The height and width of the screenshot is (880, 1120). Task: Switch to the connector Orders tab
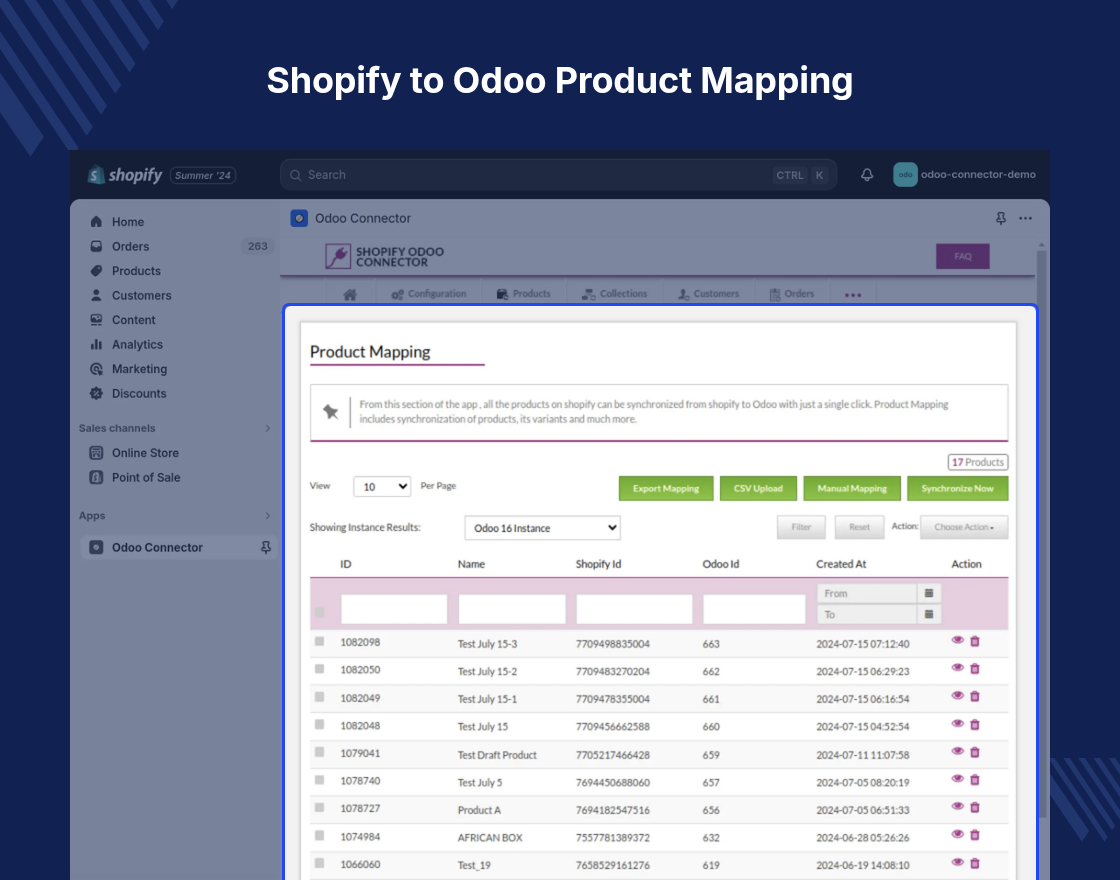[x=791, y=294]
